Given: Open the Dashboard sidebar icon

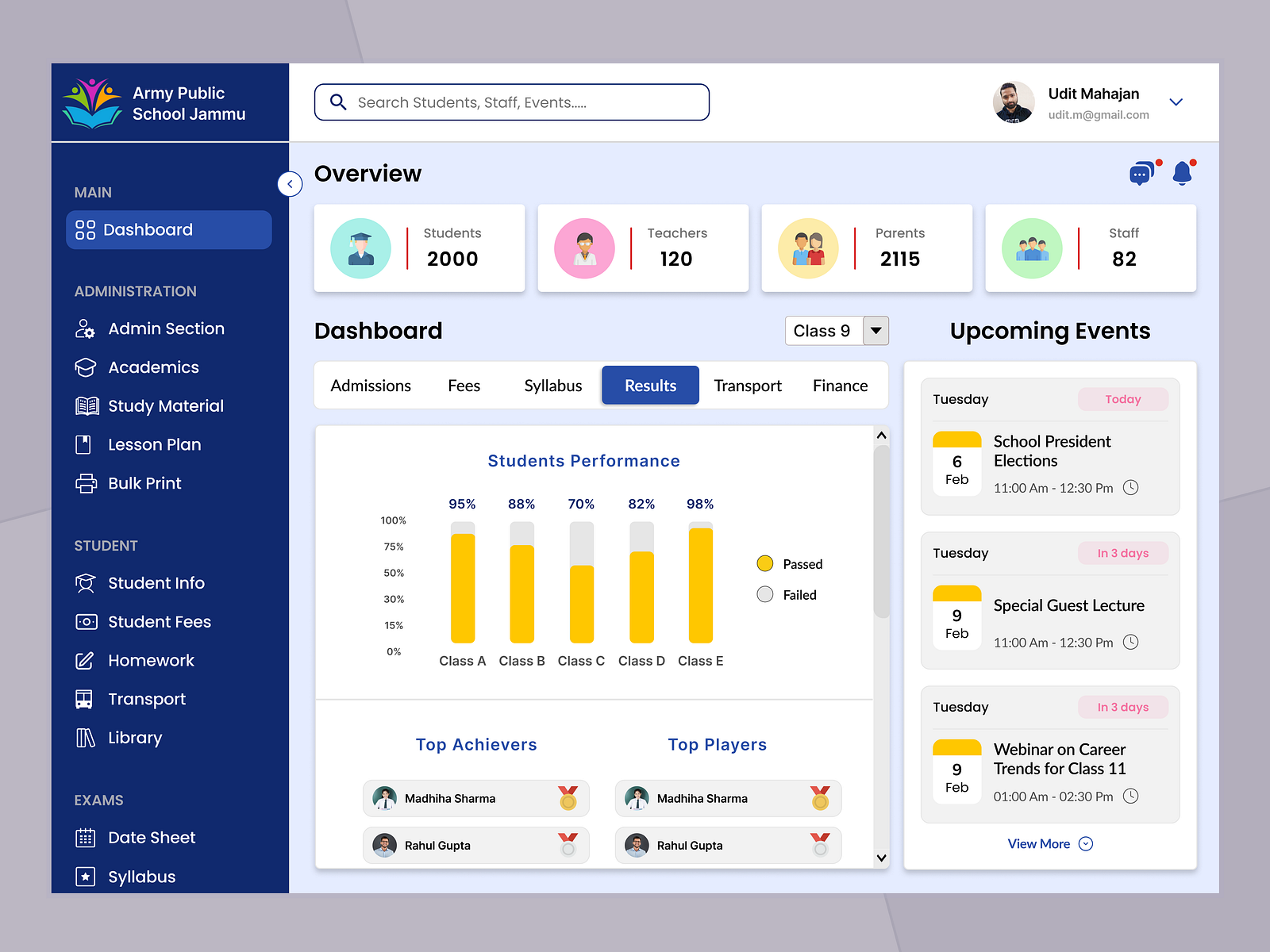Looking at the screenshot, I should click(85, 229).
